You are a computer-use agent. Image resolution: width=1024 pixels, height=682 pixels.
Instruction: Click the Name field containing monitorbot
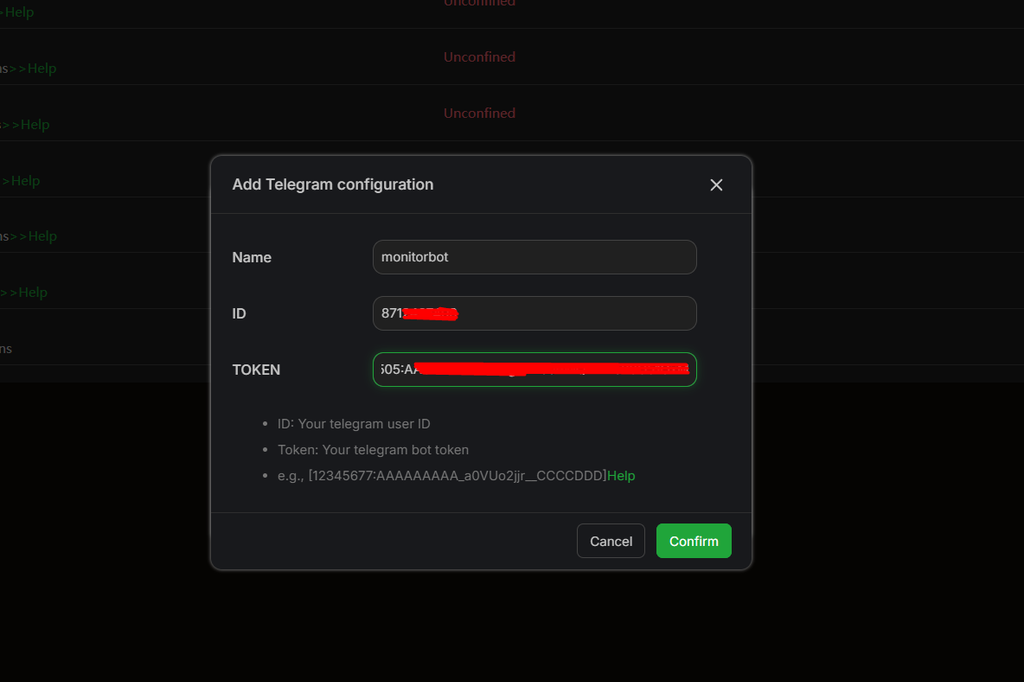pos(534,257)
